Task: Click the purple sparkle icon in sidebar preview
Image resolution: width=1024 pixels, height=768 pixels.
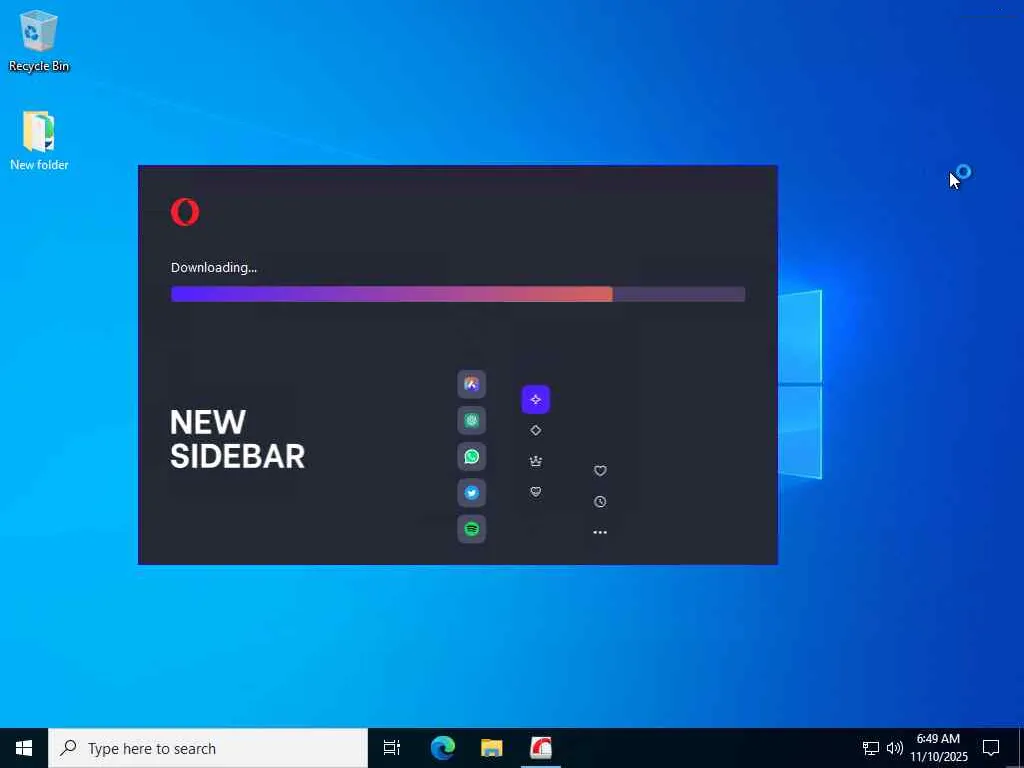Action: tap(536, 400)
